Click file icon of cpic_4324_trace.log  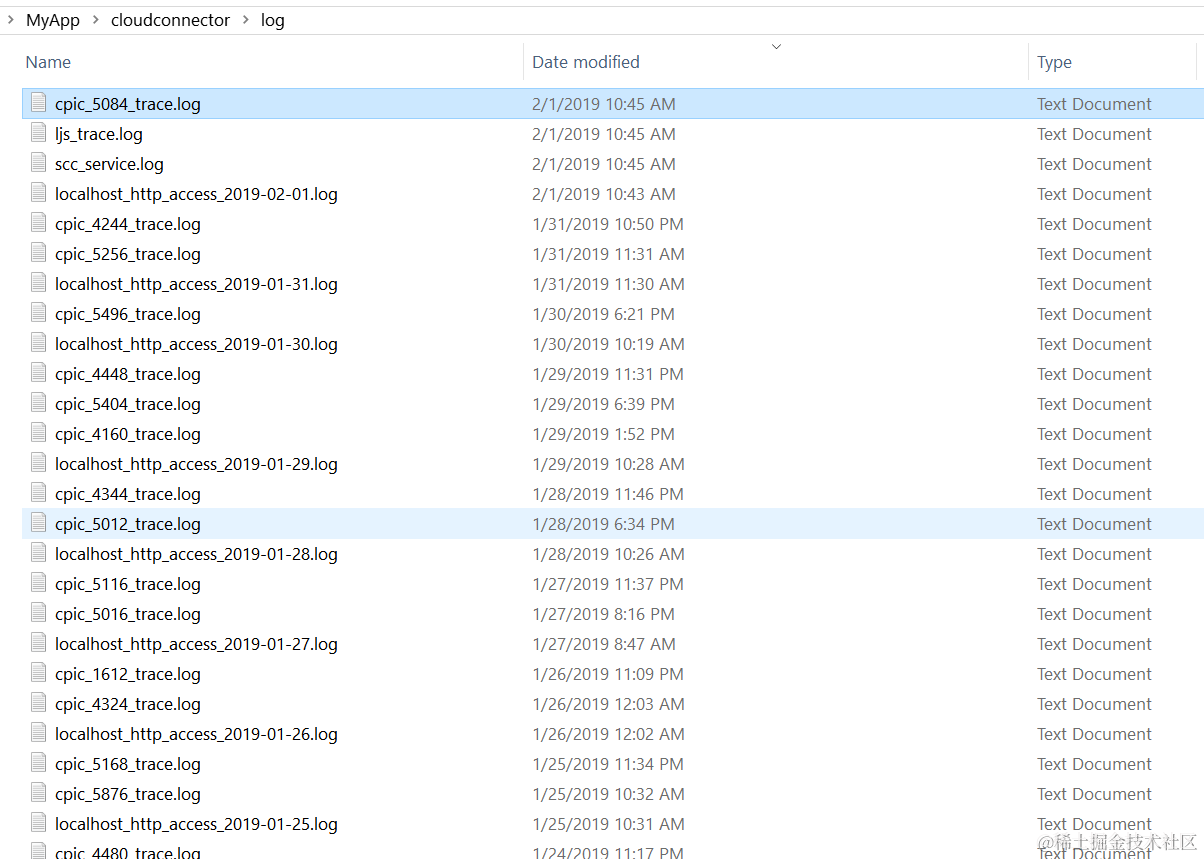39,703
